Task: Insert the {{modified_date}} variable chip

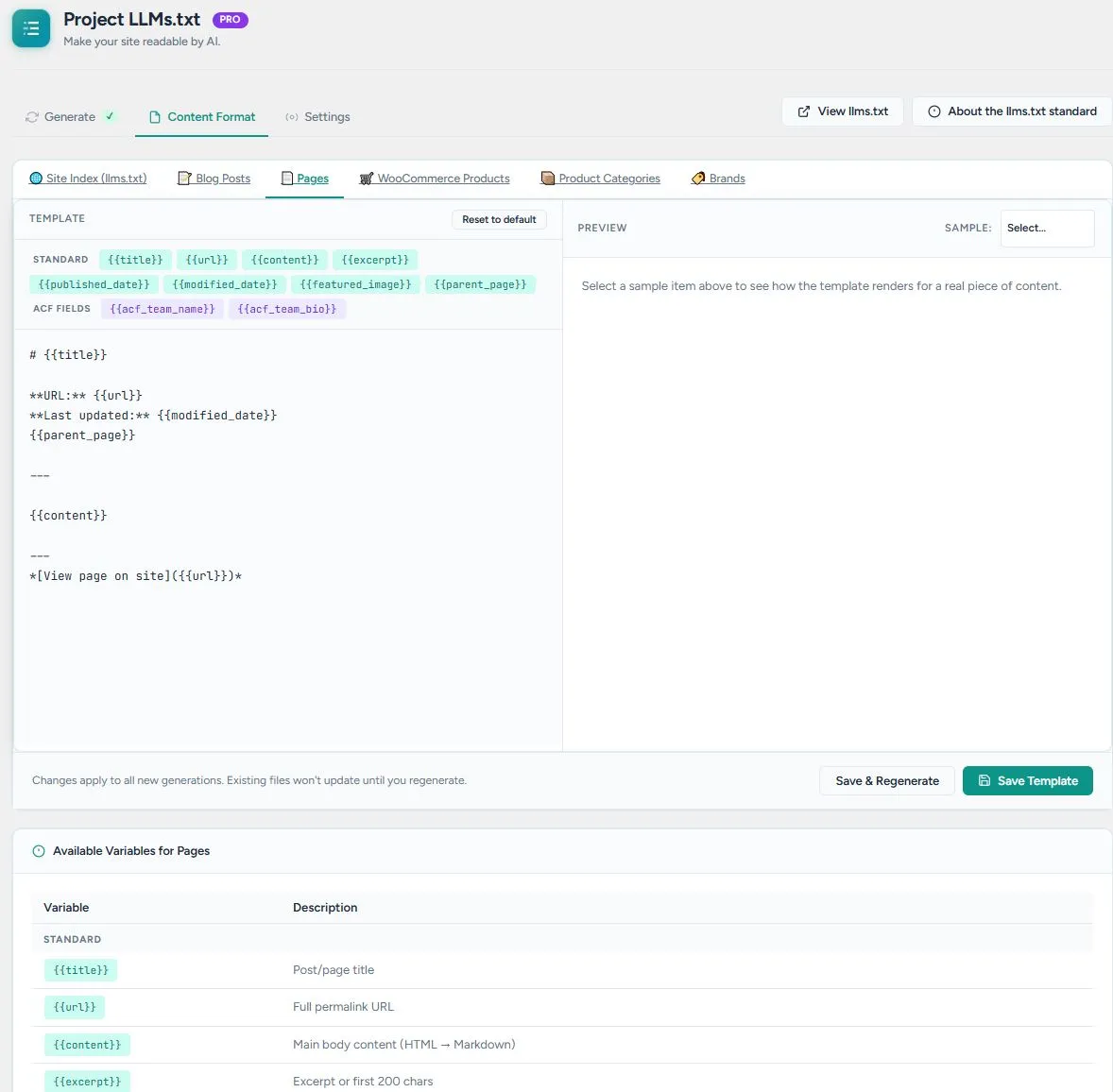Action: click(225, 284)
